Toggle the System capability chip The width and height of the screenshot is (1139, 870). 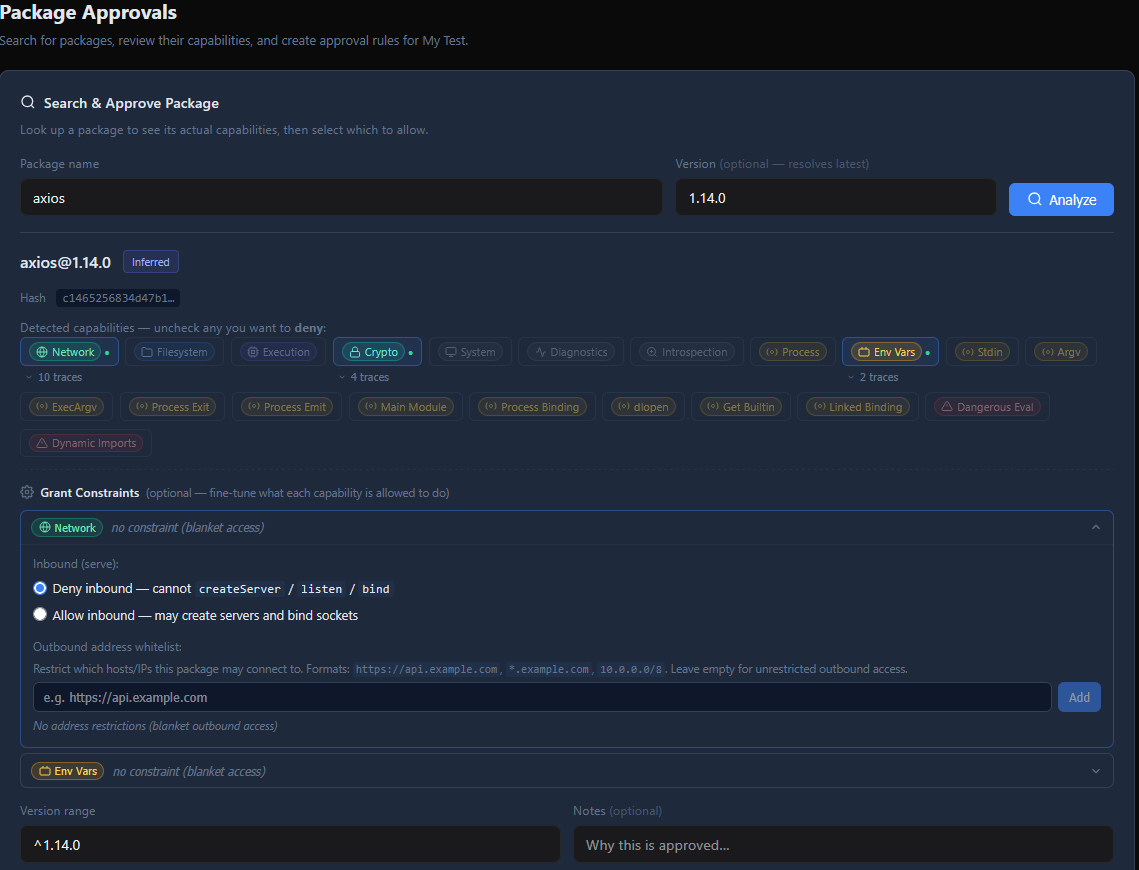point(470,352)
